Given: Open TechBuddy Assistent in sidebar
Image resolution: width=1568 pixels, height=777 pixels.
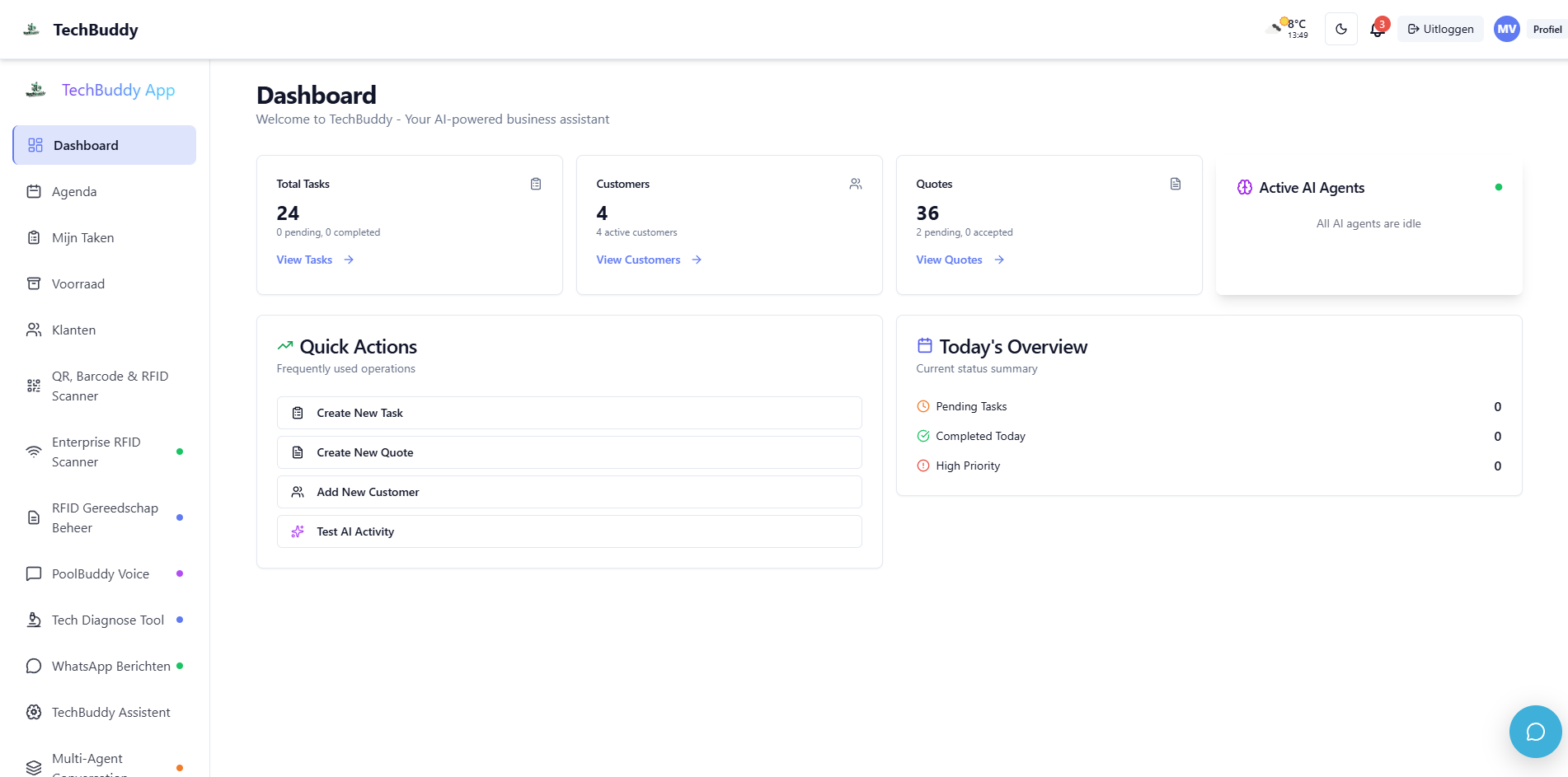Looking at the screenshot, I should click(x=105, y=712).
